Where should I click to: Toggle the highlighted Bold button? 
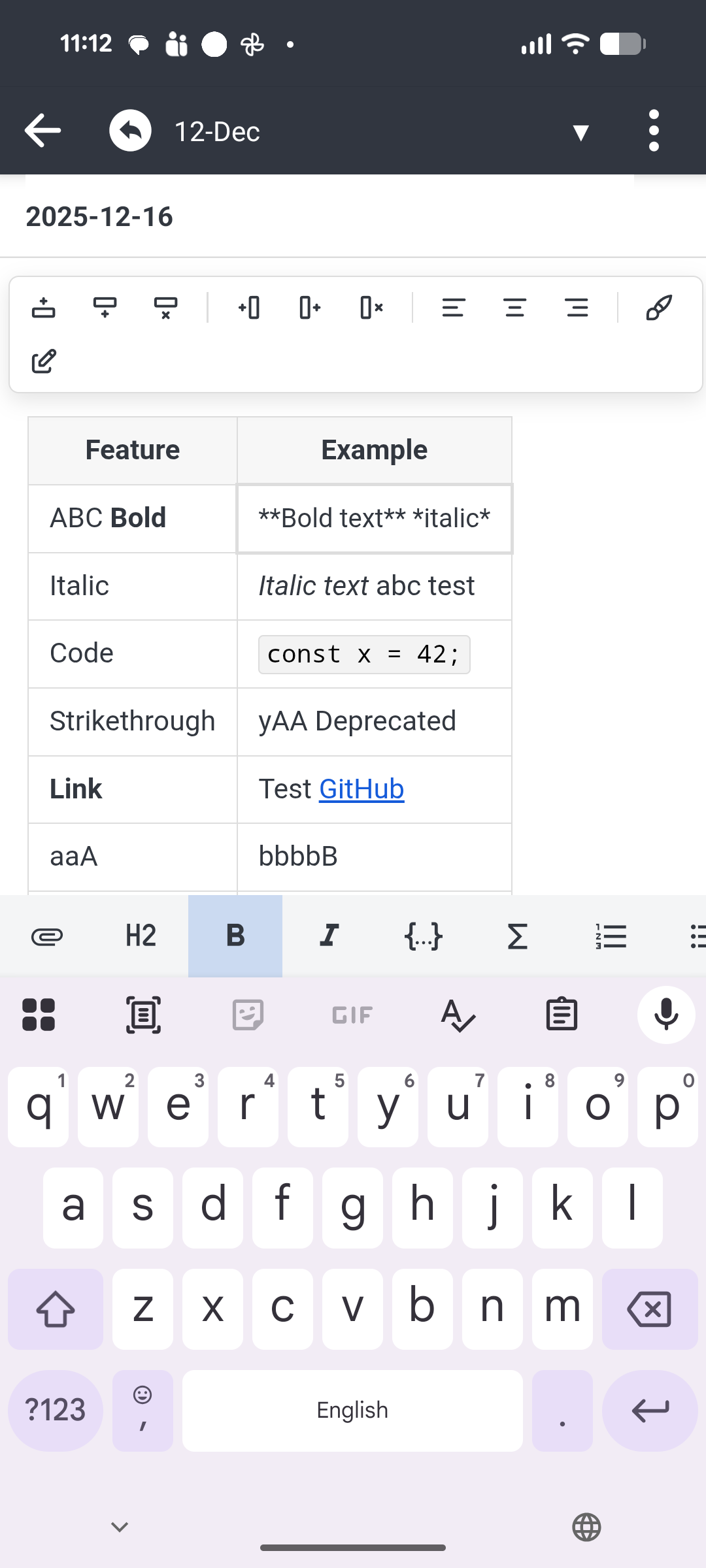coord(235,936)
